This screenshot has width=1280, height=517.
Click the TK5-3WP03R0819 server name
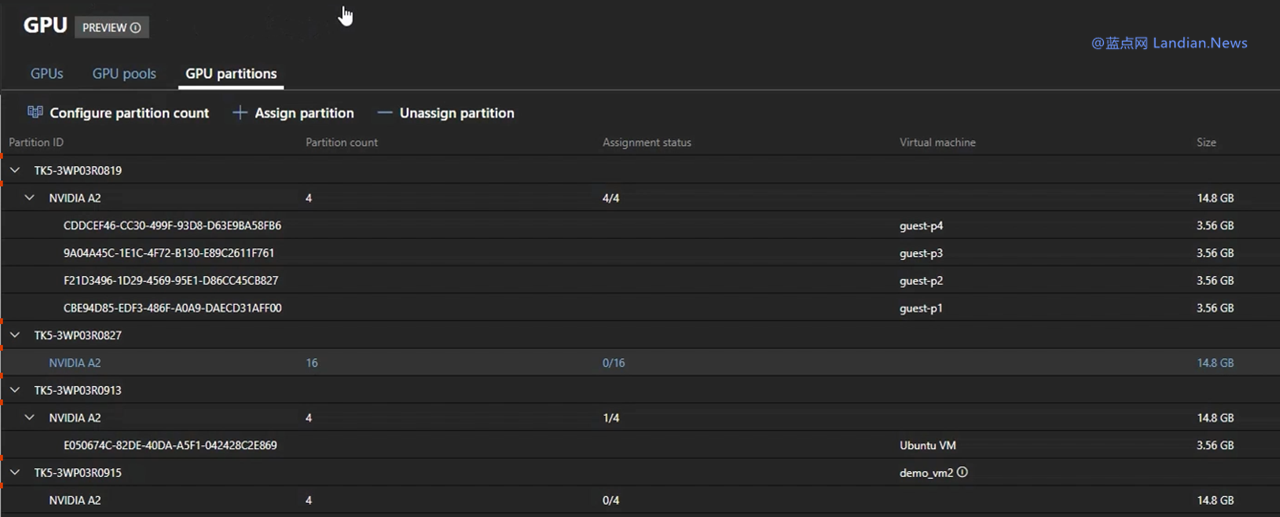point(78,171)
